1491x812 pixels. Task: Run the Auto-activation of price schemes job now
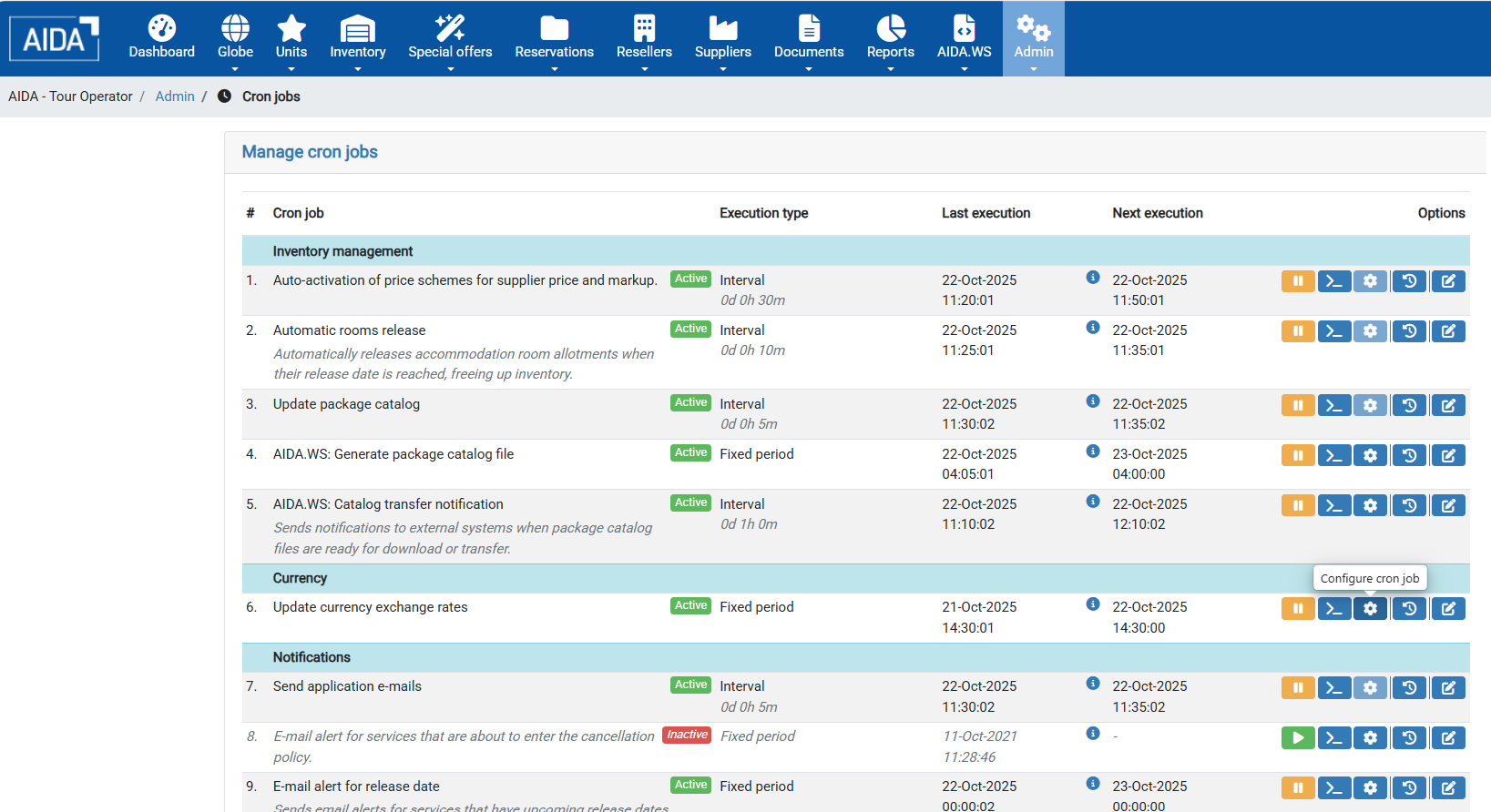(x=1334, y=281)
